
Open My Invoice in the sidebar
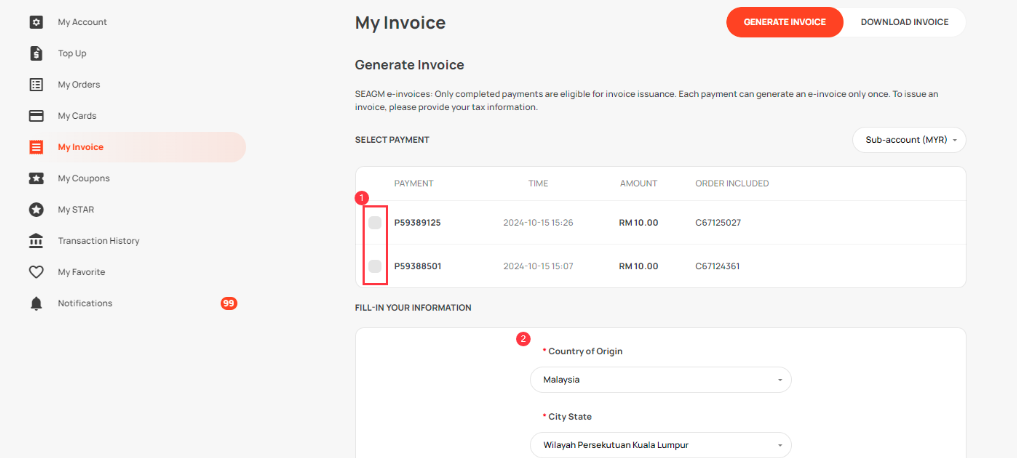click(x=80, y=147)
